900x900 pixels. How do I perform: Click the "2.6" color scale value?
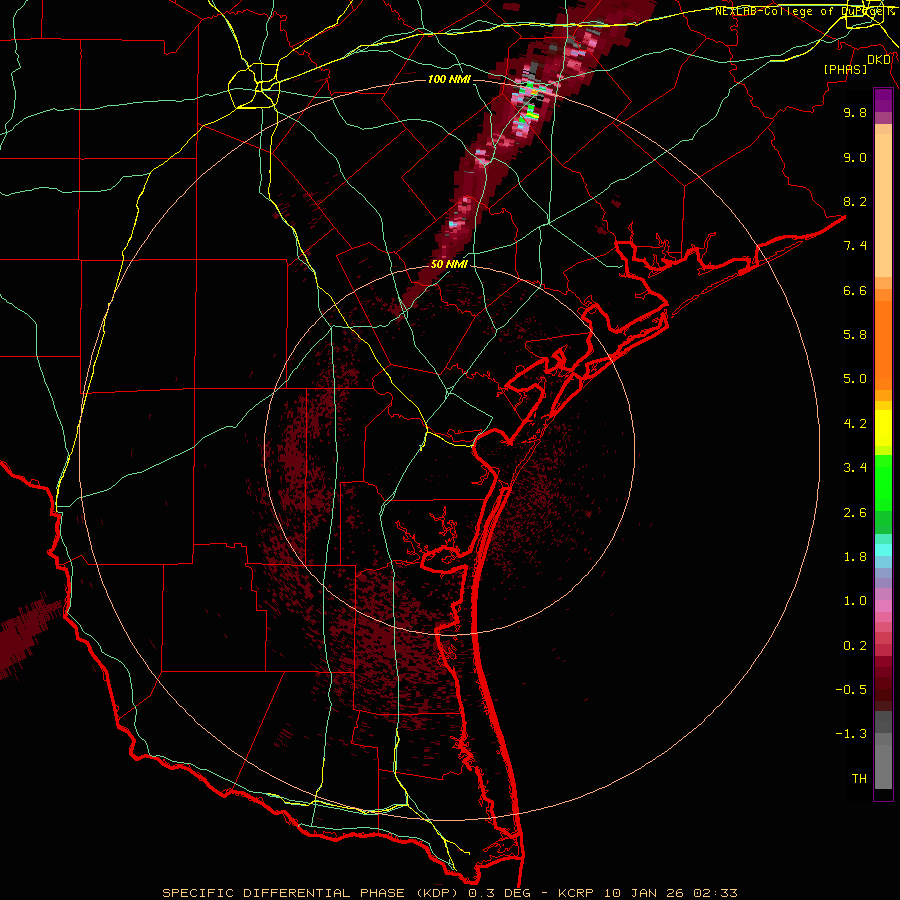click(855, 513)
